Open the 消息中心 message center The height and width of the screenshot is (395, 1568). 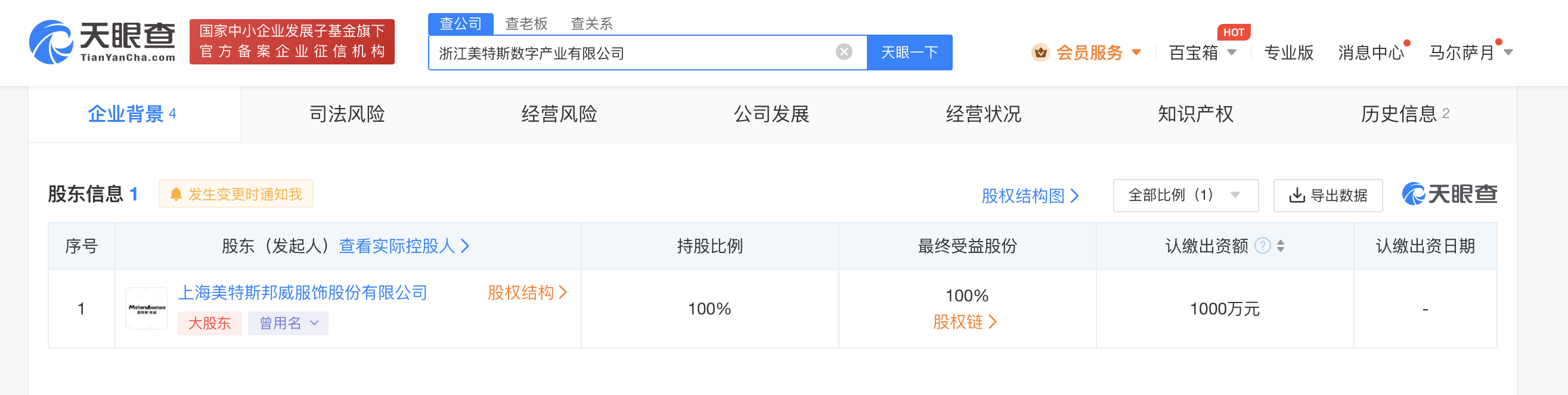1371,53
